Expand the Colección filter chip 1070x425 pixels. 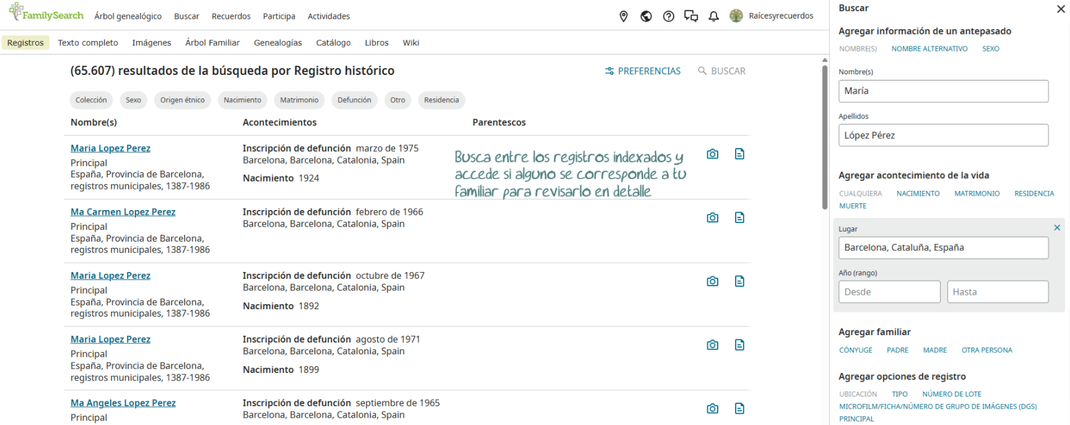coord(91,100)
